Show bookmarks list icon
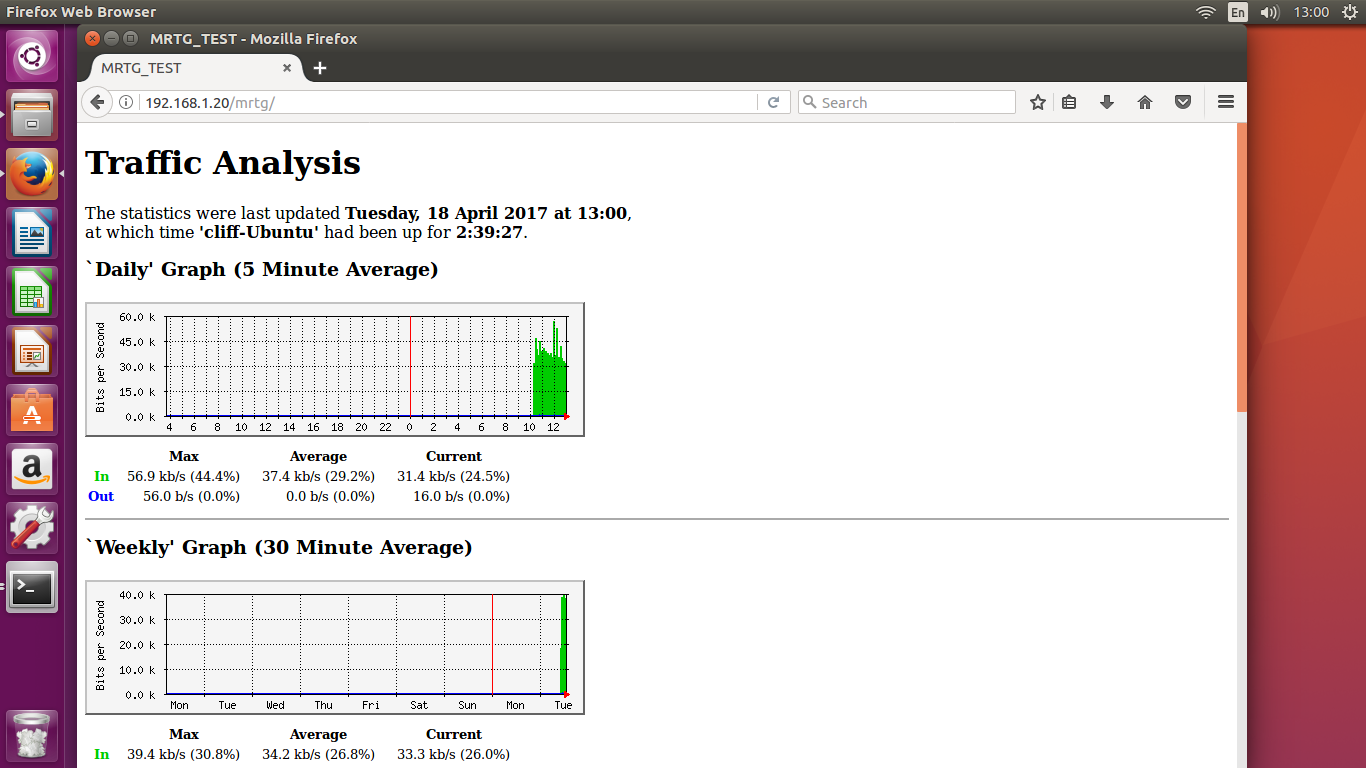1366x768 pixels. pyautogui.click(x=1069, y=102)
